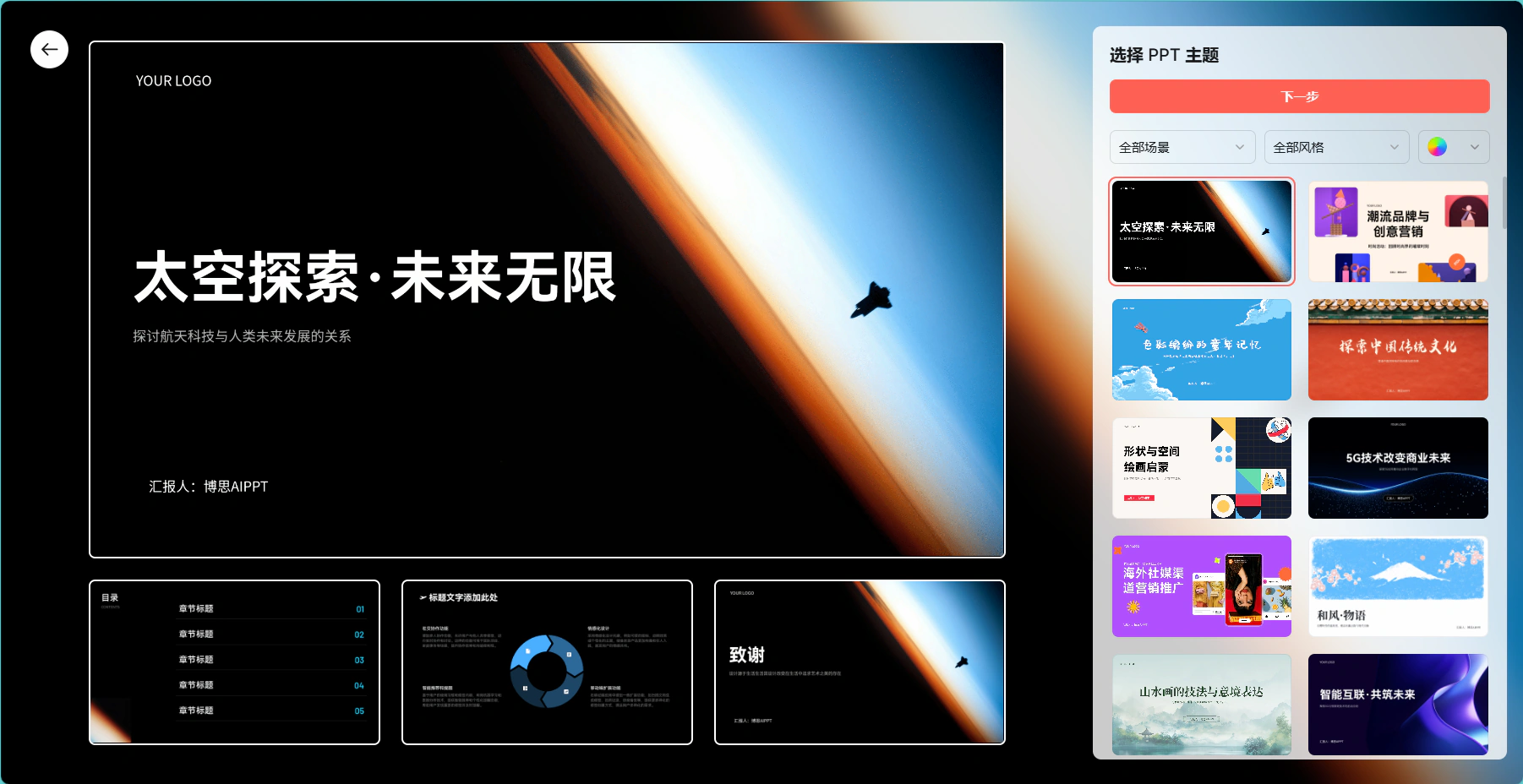Select the 5G技术改变商业未来 theme
This screenshot has height=784, width=1523.
click(1398, 468)
